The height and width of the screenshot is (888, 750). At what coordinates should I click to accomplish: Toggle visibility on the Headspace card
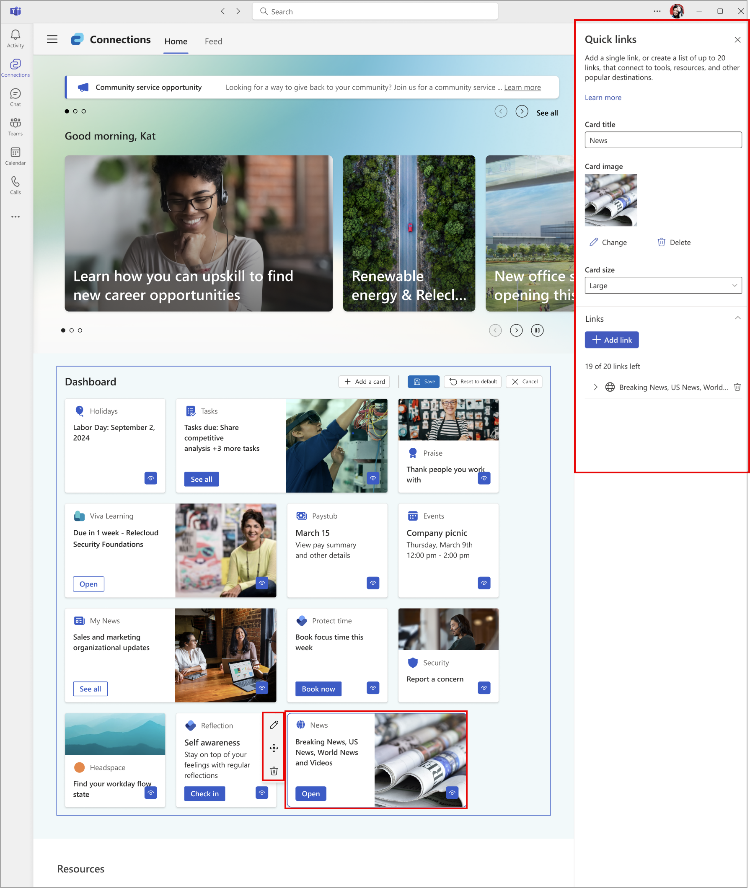point(151,793)
